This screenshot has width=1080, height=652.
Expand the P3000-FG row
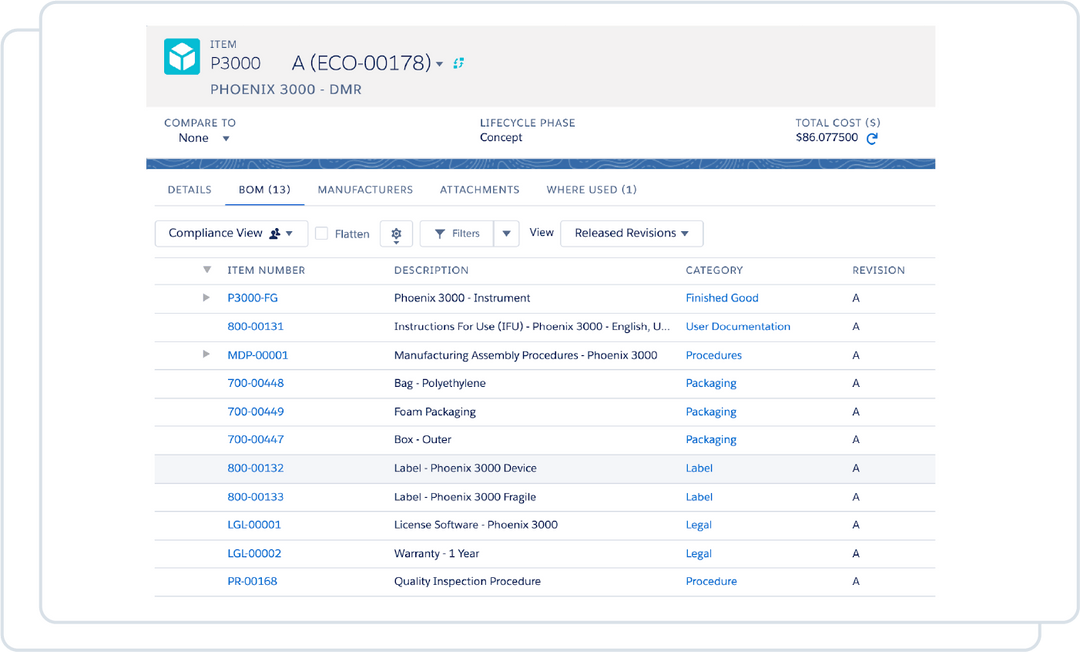click(x=206, y=297)
